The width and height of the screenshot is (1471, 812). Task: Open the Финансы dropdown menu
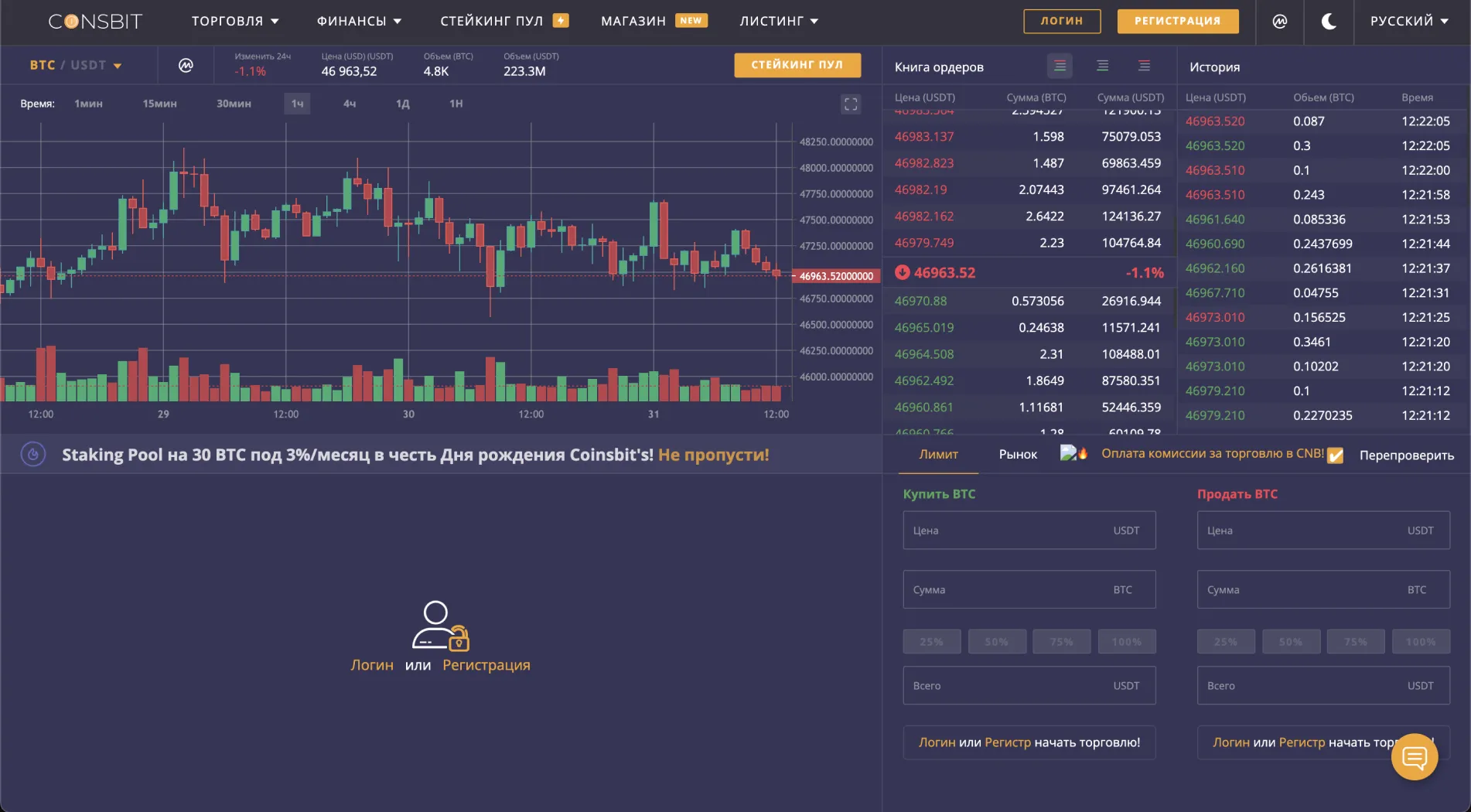click(x=359, y=22)
